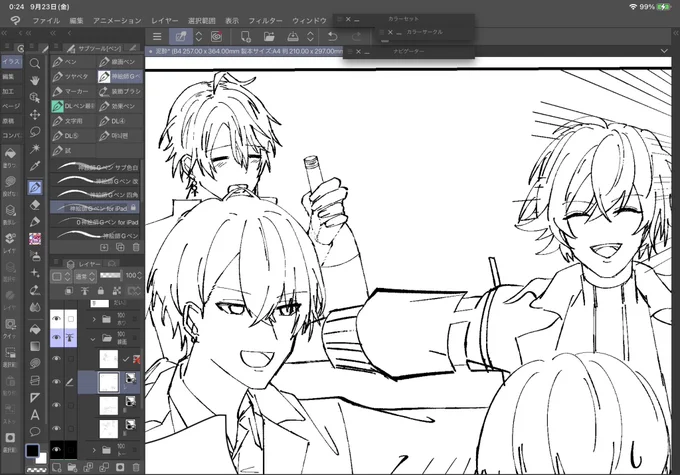
Task: Open the フィルター menu
Action: 265,20
